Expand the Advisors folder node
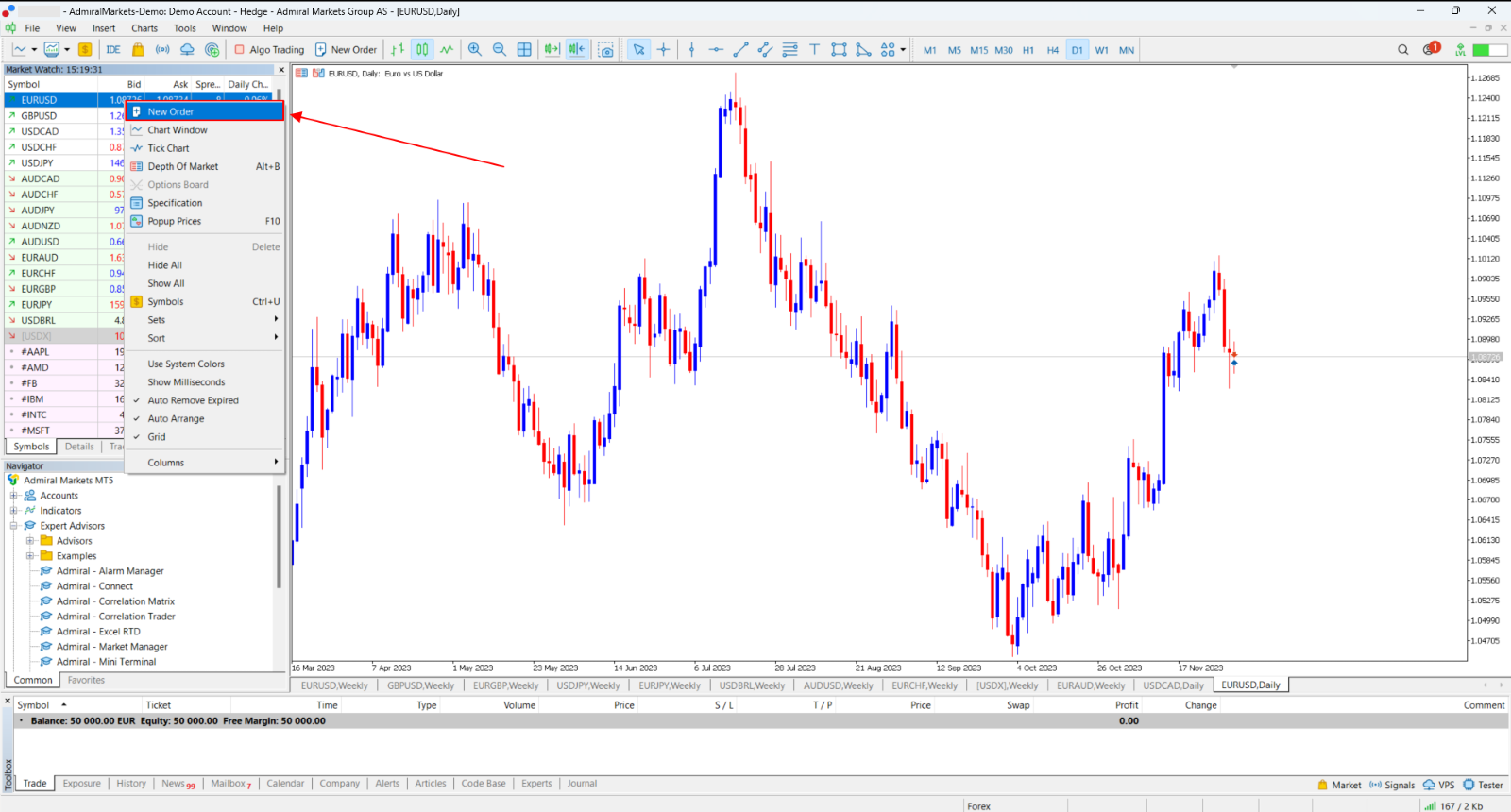Image resolution: width=1511 pixels, height=812 pixels. [30, 541]
